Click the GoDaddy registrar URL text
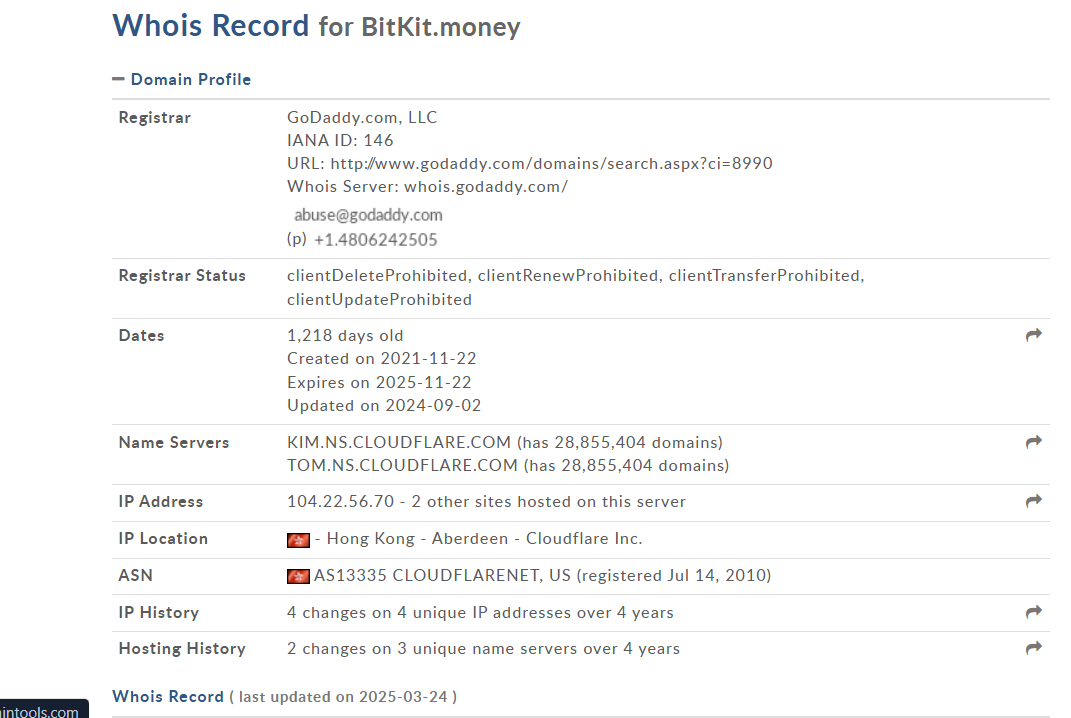 [x=551, y=163]
